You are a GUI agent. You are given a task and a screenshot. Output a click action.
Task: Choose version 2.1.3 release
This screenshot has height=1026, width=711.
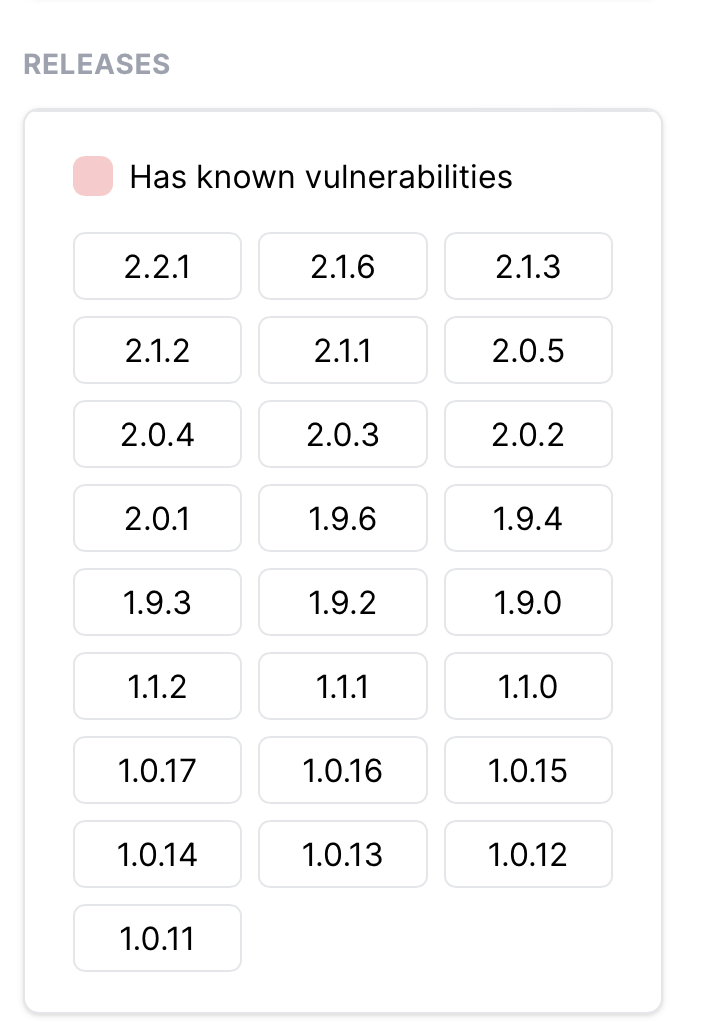coord(528,267)
